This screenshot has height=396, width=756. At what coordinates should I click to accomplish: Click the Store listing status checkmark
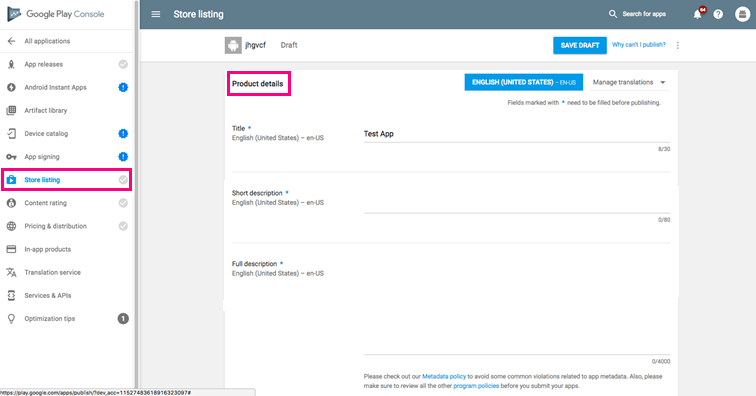[123, 180]
